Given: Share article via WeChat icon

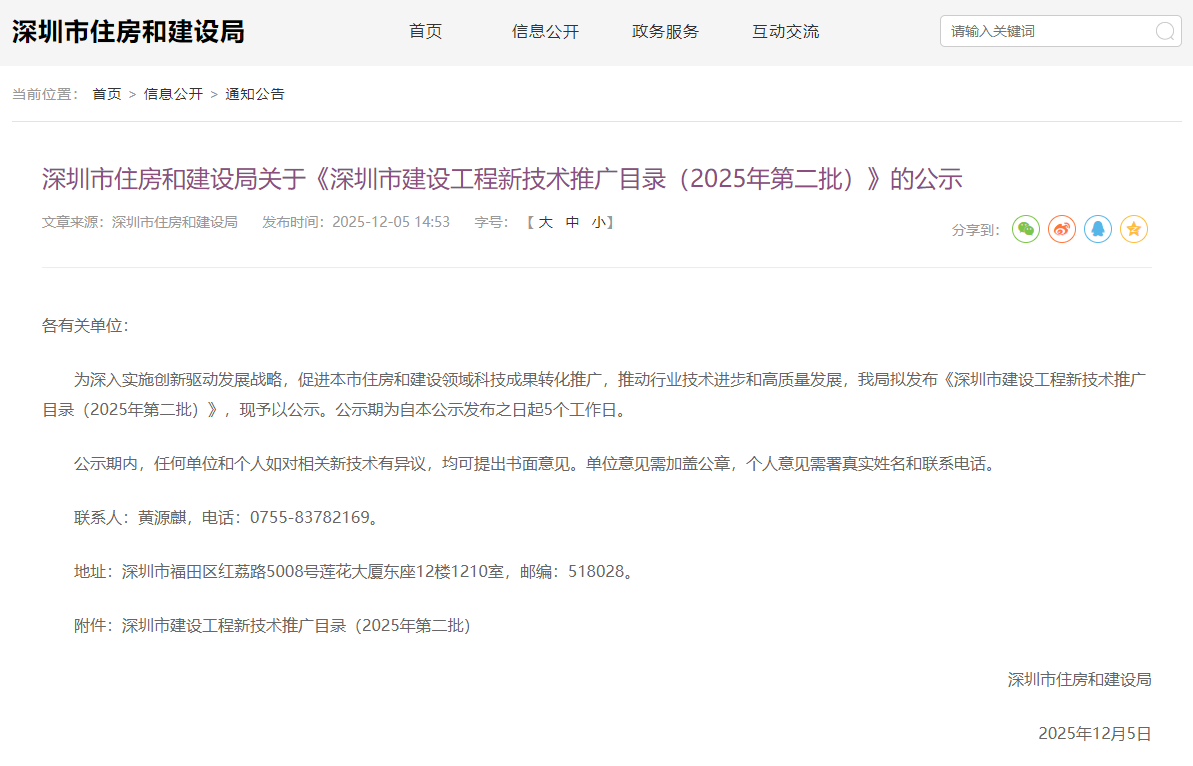Looking at the screenshot, I should (1026, 229).
